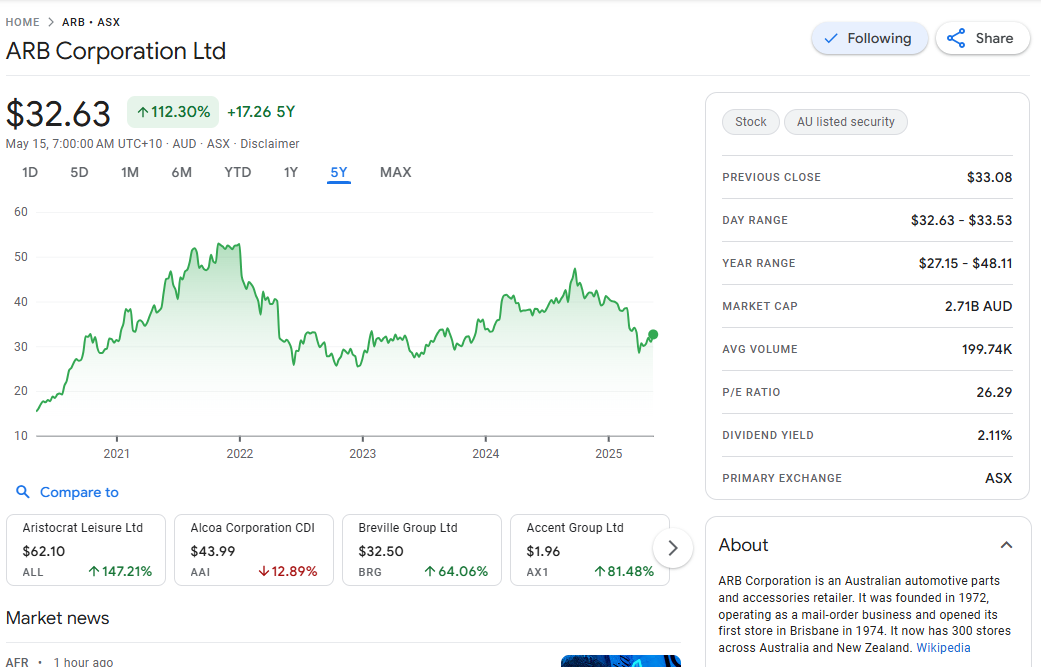The height and width of the screenshot is (667, 1041).
Task: Select the 1D time range tab
Action: tap(30, 172)
